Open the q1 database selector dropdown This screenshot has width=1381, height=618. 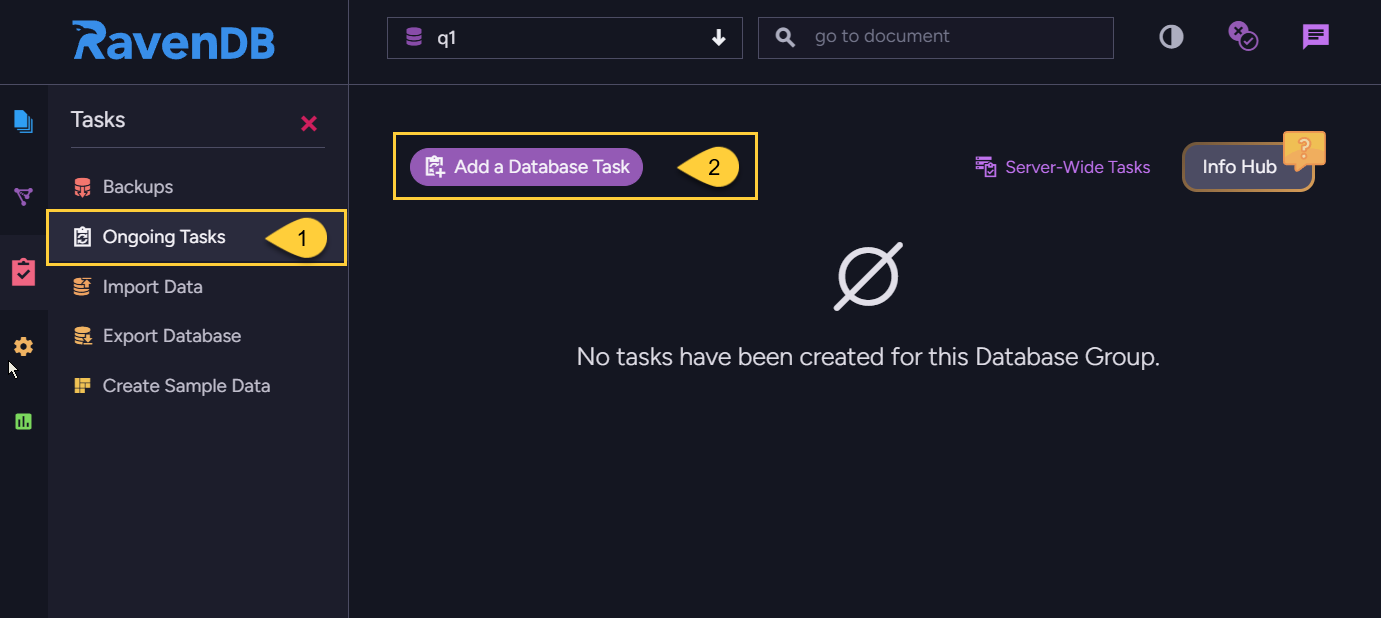coord(565,38)
